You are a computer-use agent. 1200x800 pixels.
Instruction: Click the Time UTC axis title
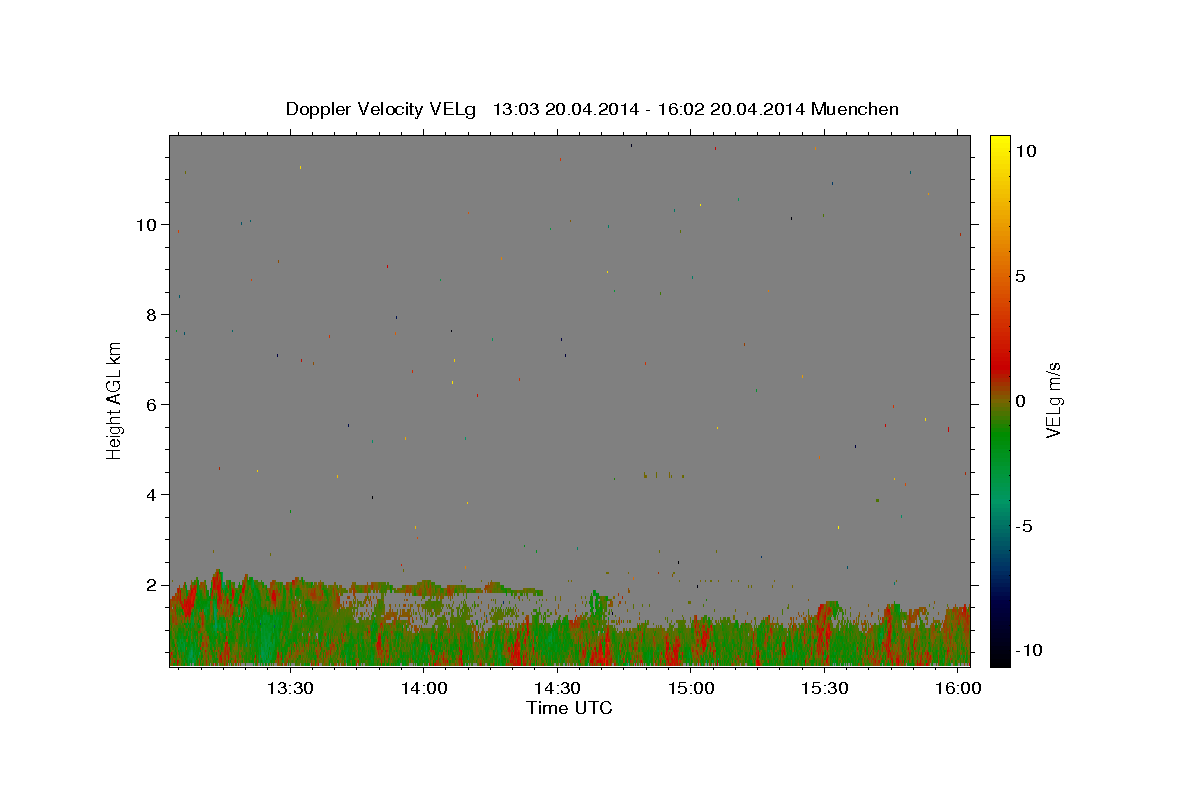tap(569, 709)
